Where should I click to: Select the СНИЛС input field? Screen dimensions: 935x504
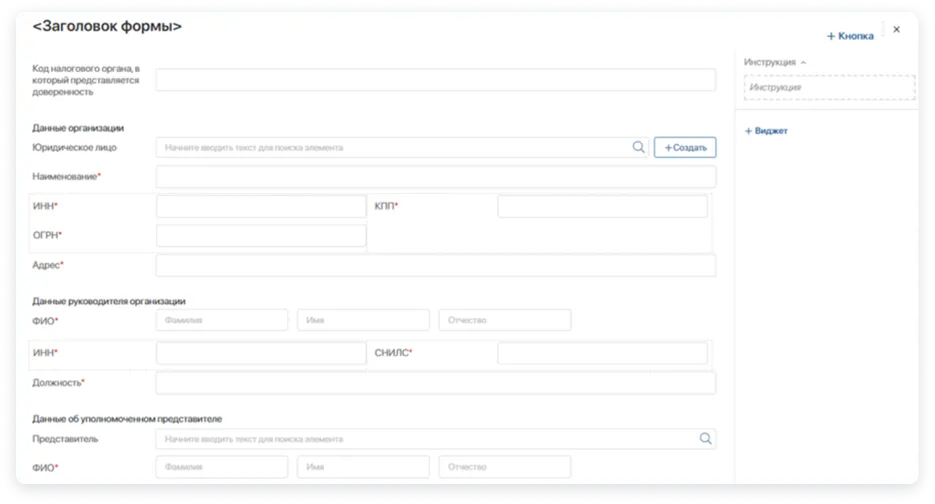point(602,353)
